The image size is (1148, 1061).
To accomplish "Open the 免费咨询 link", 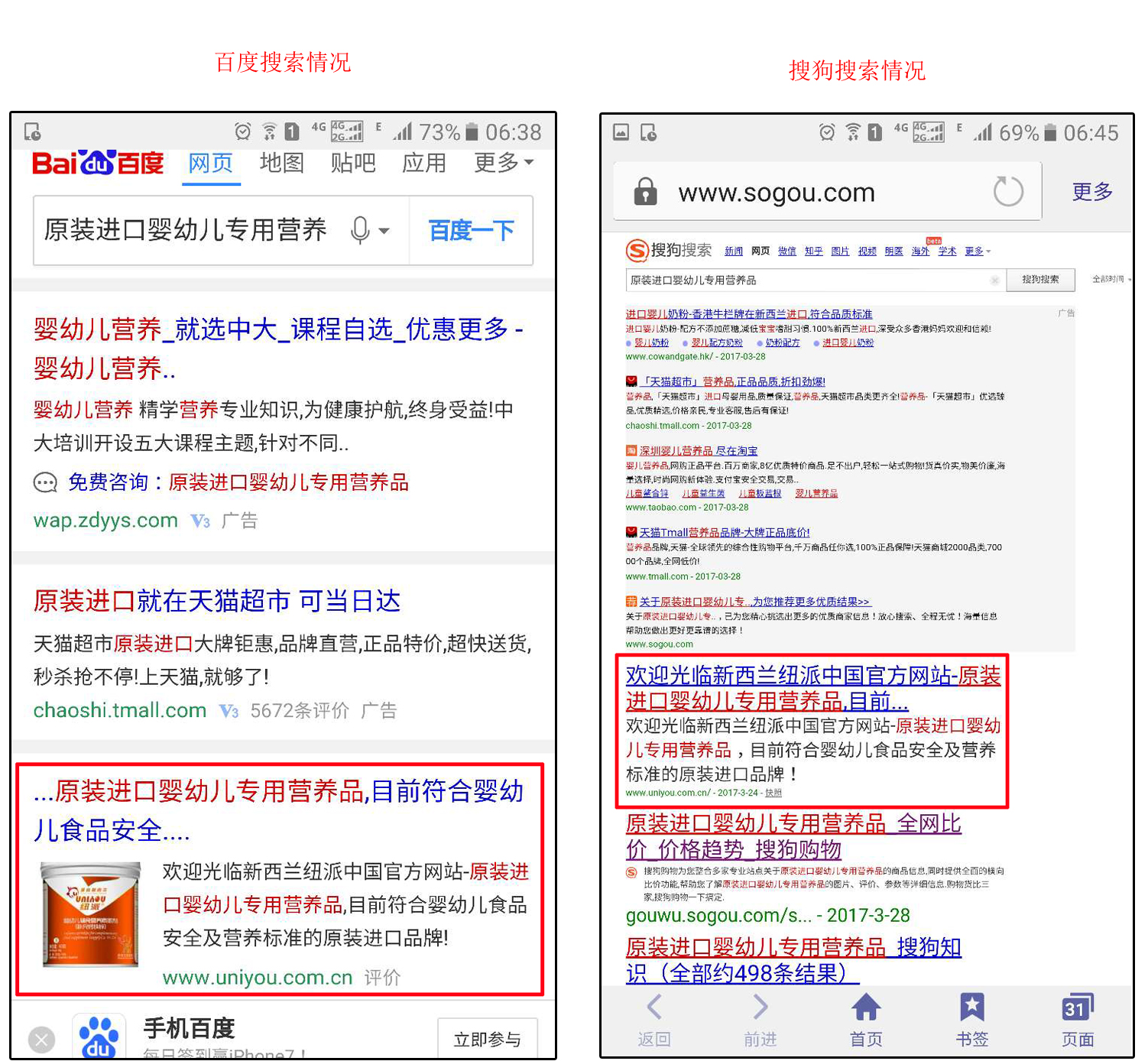I will tap(238, 483).
